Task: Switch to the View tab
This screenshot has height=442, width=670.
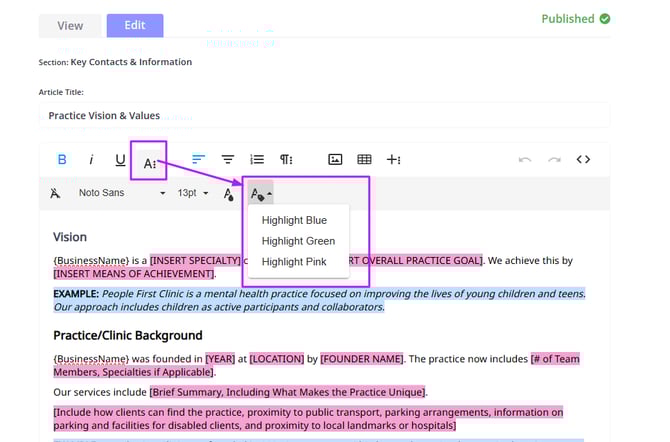Action: [x=70, y=26]
